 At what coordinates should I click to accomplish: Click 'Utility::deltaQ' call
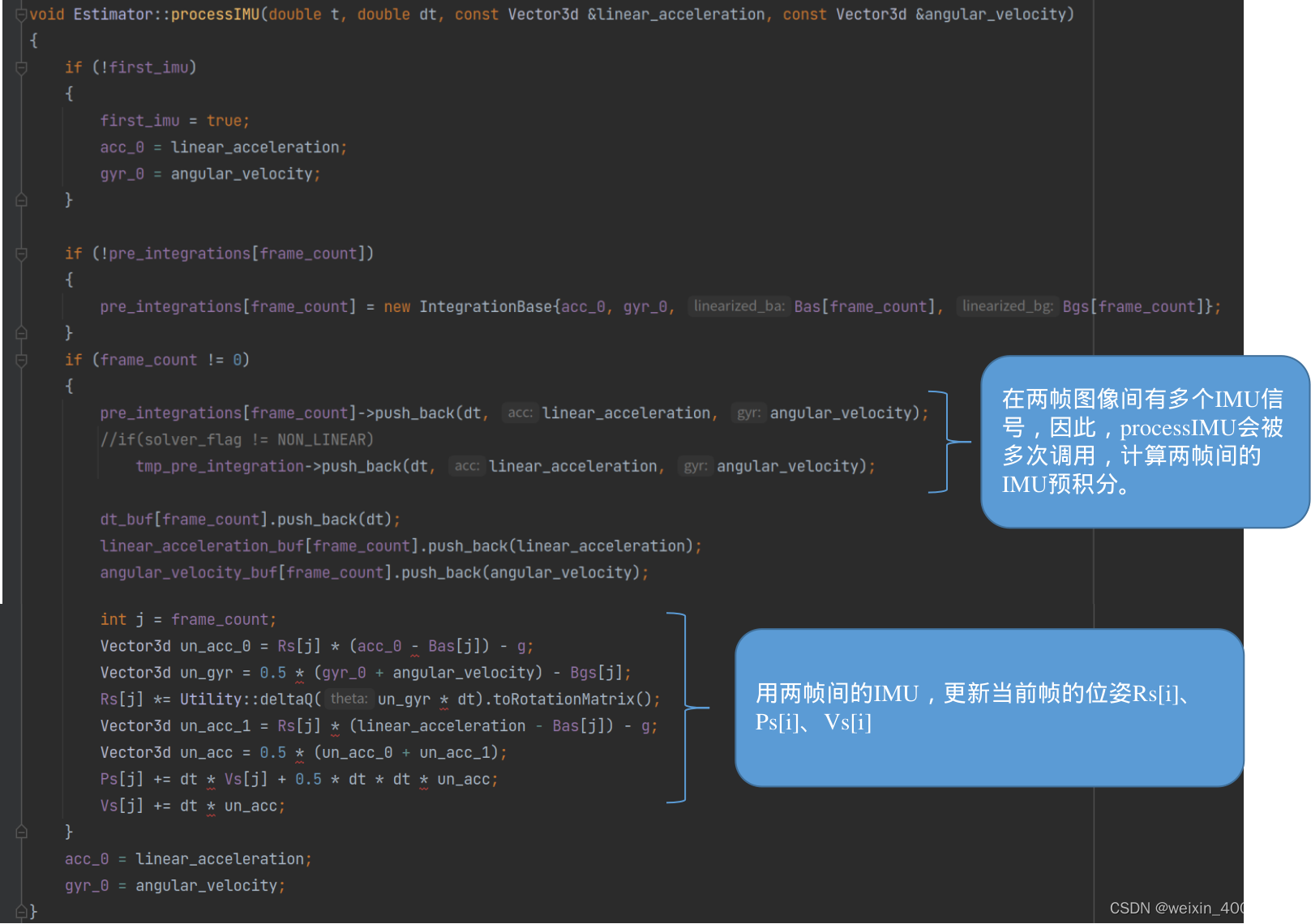click(x=246, y=699)
